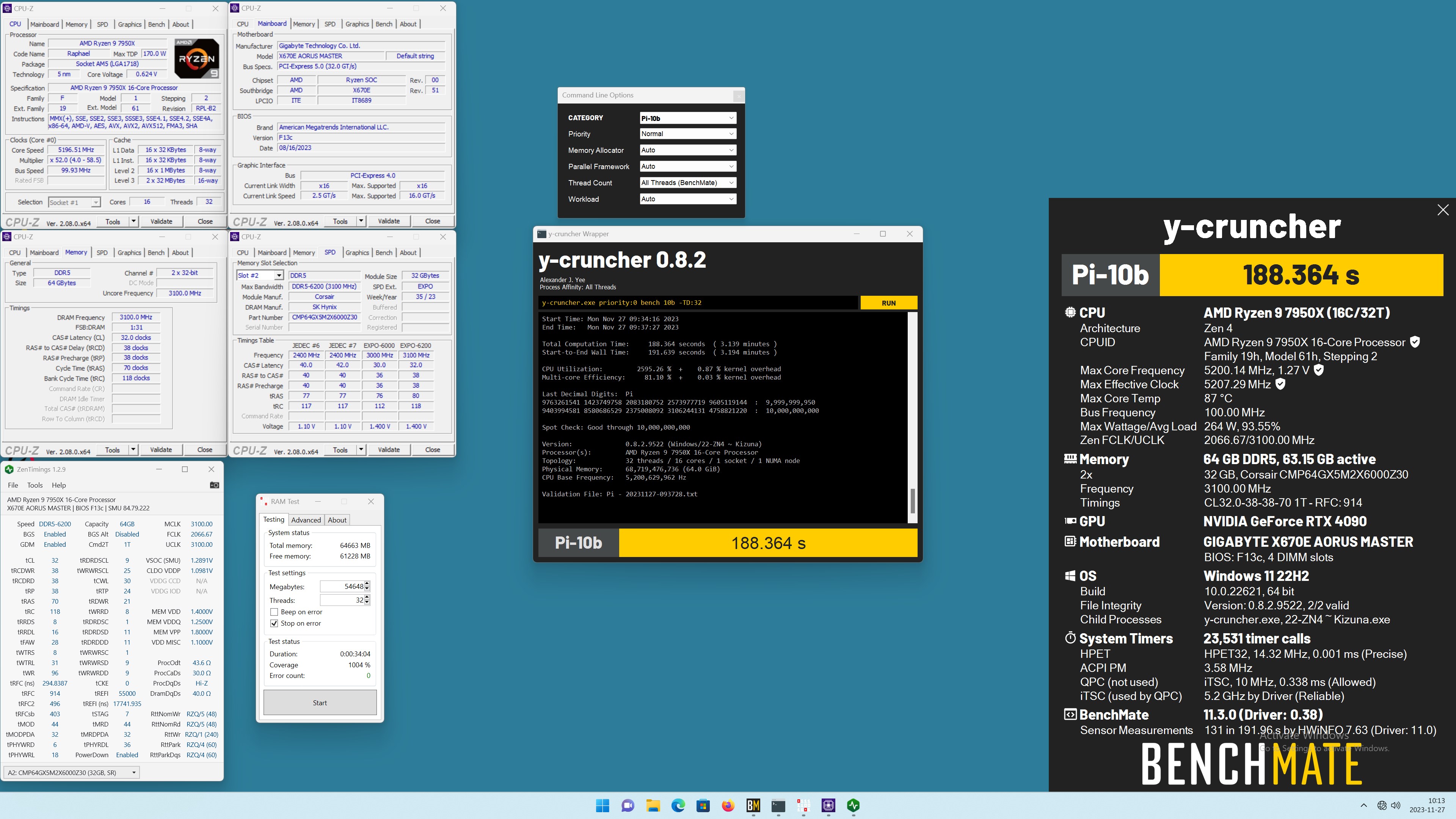Image resolution: width=1456 pixels, height=819 pixels.
Task: Select Bench tab in CPU-Z CPU window
Action: pos(157,24)
